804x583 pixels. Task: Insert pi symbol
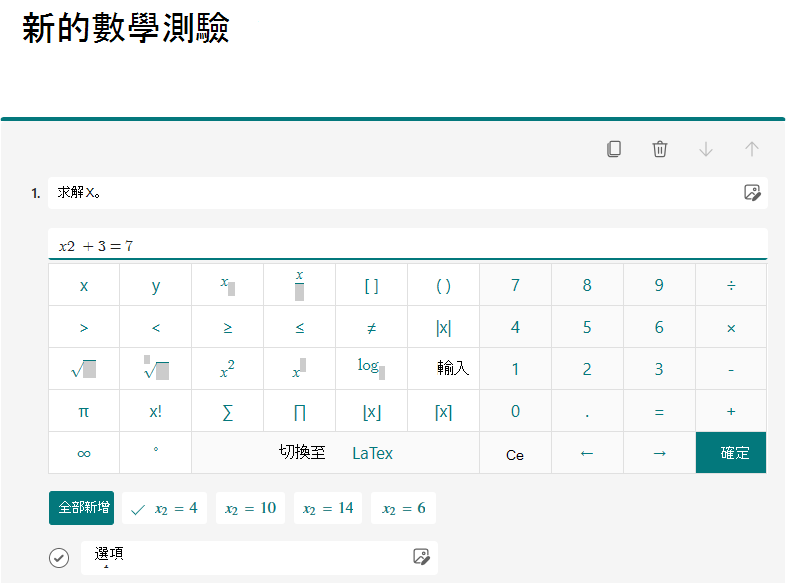pos(84,411)
